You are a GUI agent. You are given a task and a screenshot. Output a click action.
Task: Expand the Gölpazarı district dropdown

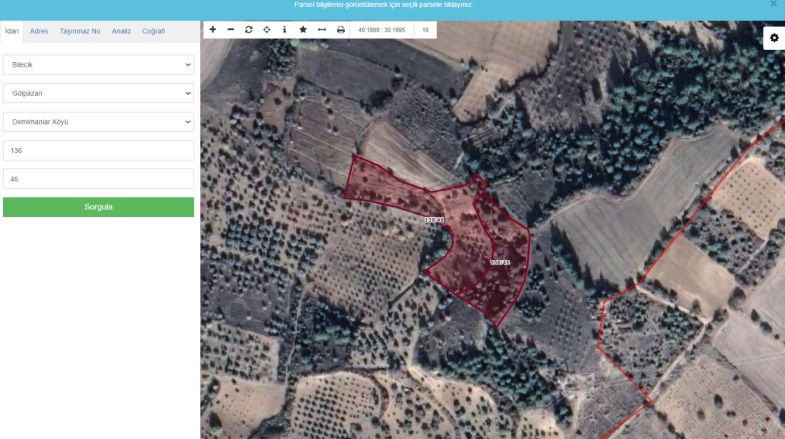[98, 94]
